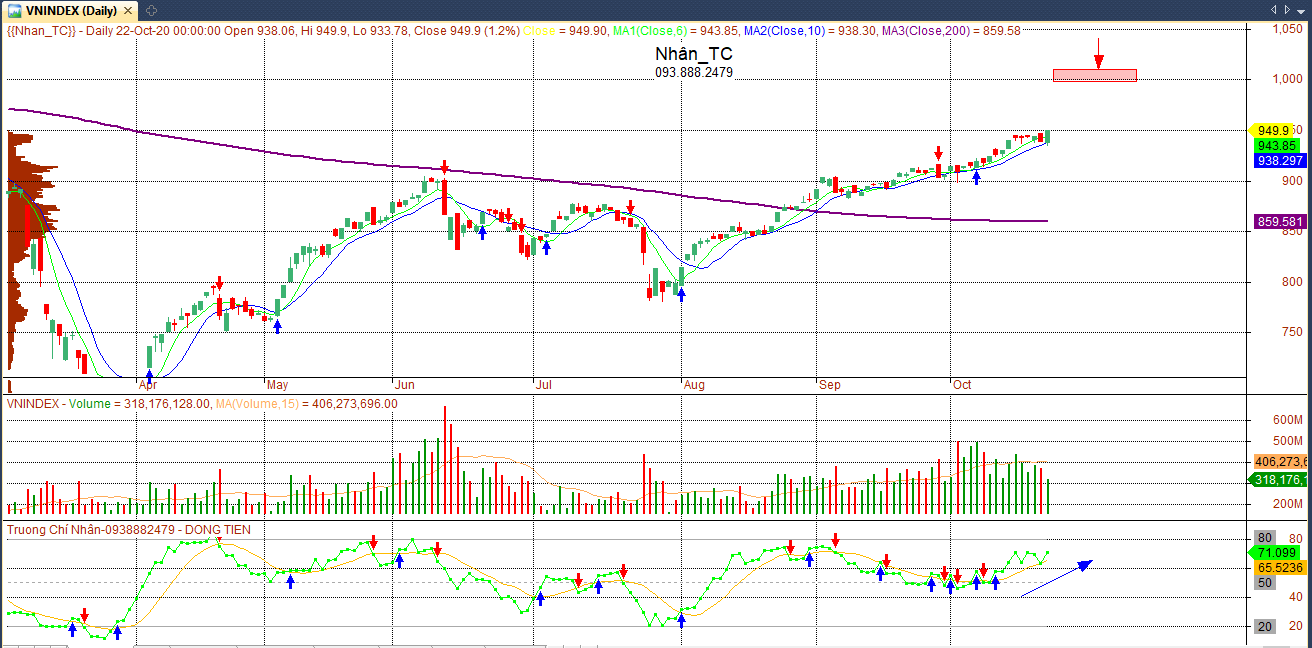Click the green 943.85 MA1 value label
Screen dimensions: 1312x648
1275,145
